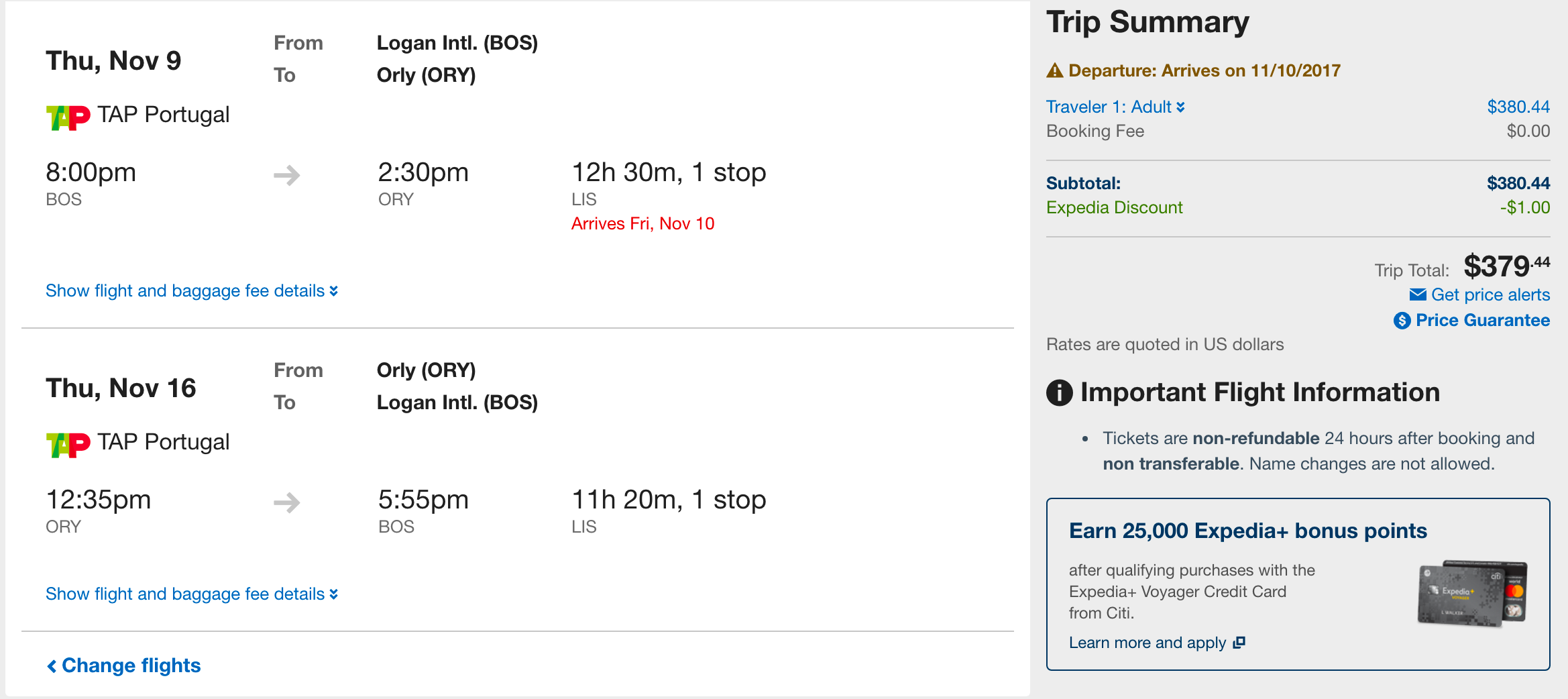This screenshot has width=1568, height=699.
Task: Click TAP Portugal logo on Nov 9 flight
Action: pos(68,117)
